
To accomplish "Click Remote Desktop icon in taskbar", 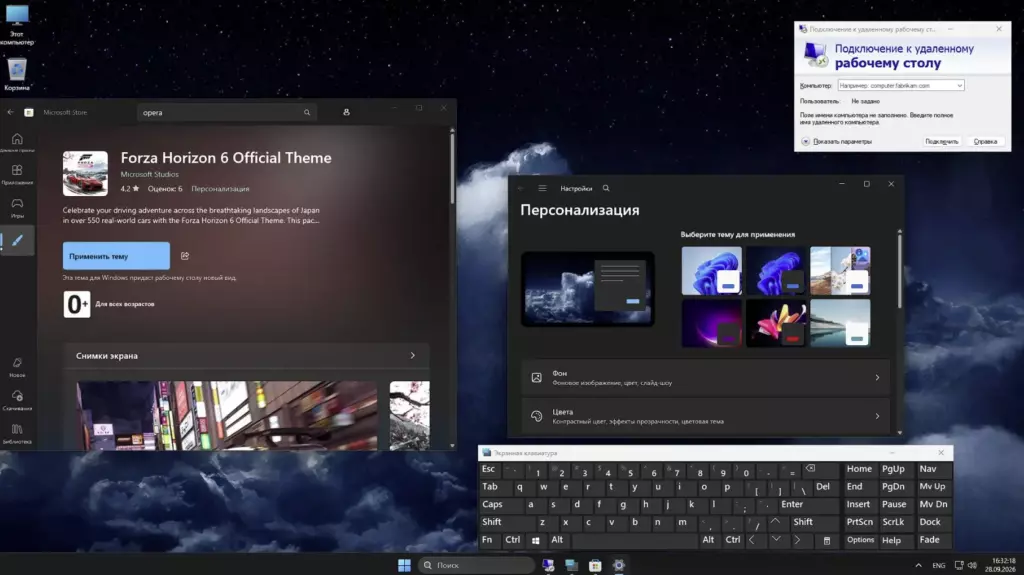I will tap(548, 565).
